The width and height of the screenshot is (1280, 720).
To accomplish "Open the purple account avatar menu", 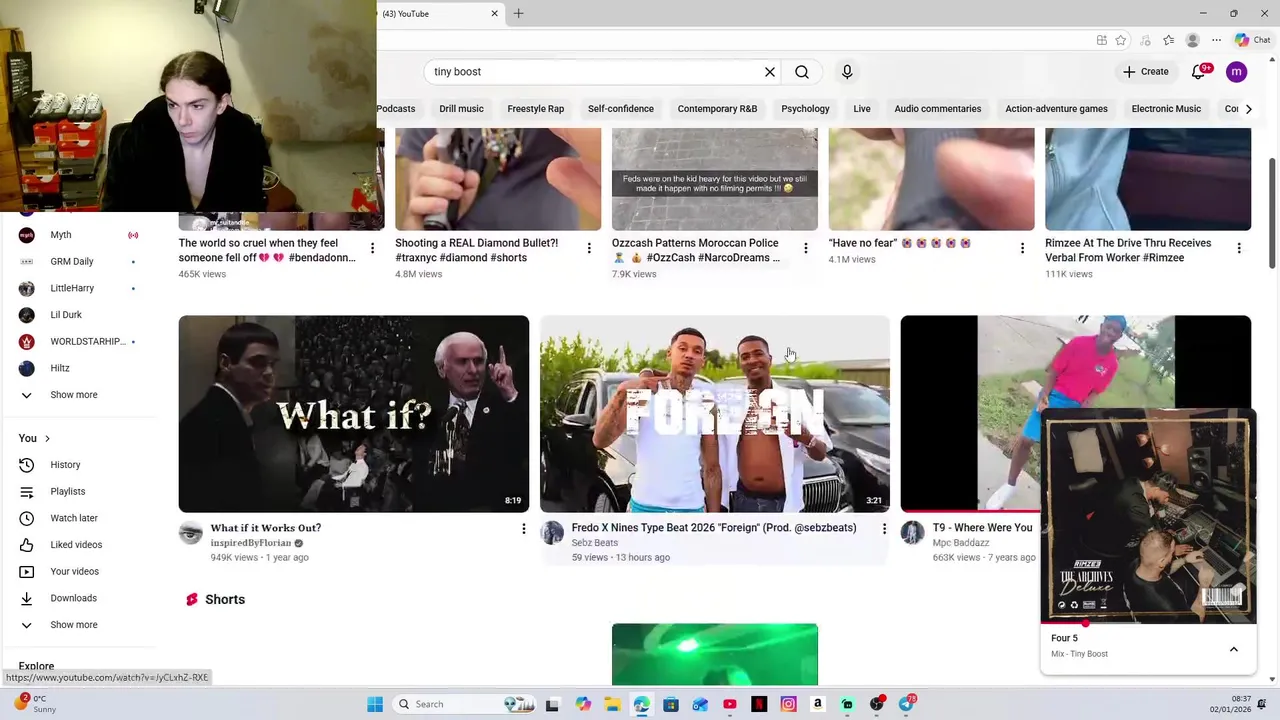I will tap(1237, 72).
